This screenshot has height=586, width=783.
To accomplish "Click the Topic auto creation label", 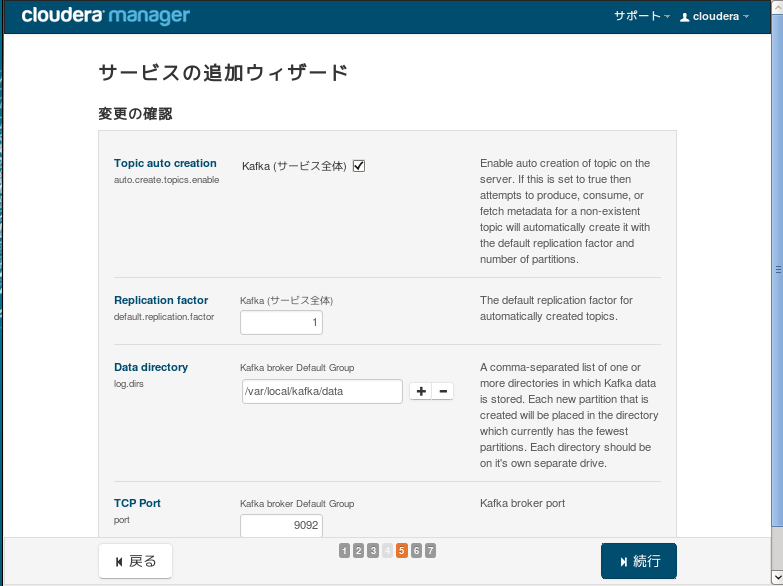I will (165, 163).
